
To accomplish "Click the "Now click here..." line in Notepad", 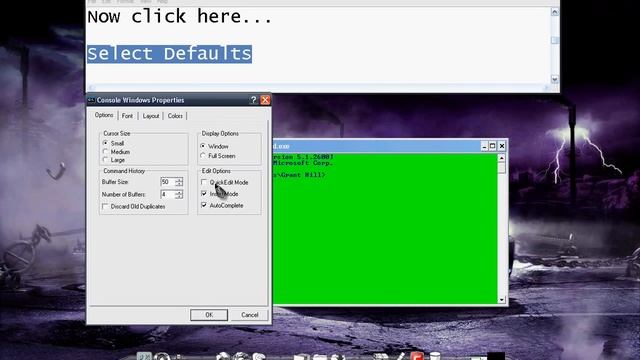I will 180,17.
